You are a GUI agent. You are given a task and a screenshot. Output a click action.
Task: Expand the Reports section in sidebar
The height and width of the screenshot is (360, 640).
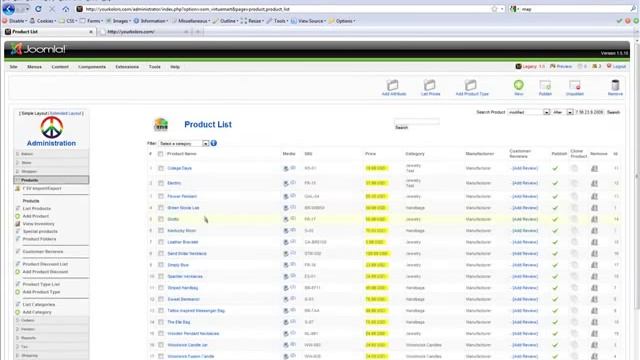pyautogui.click(x=51, y=338)
